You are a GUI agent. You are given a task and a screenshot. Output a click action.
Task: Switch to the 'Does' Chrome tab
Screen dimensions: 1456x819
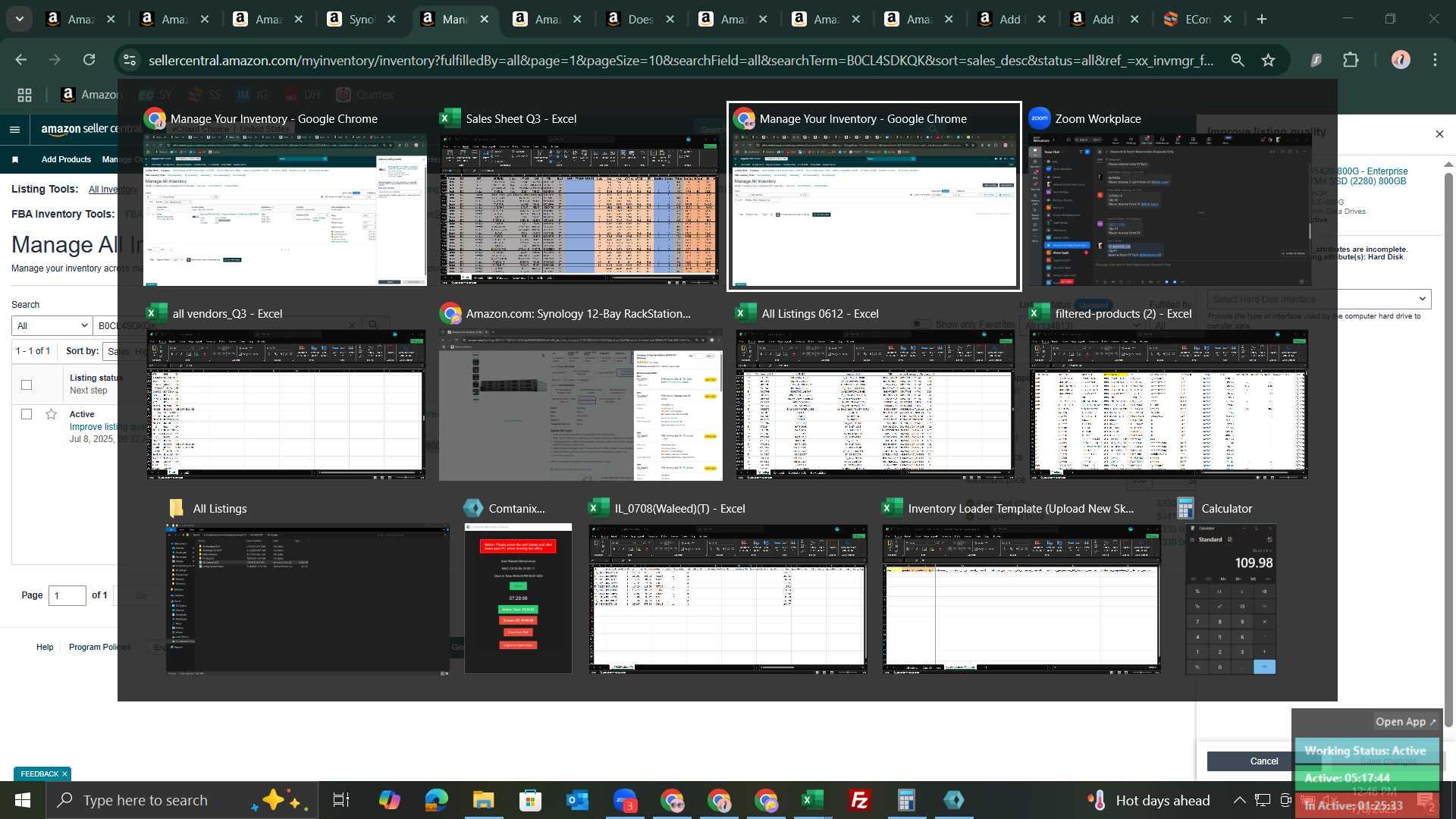tap(641, 19)
